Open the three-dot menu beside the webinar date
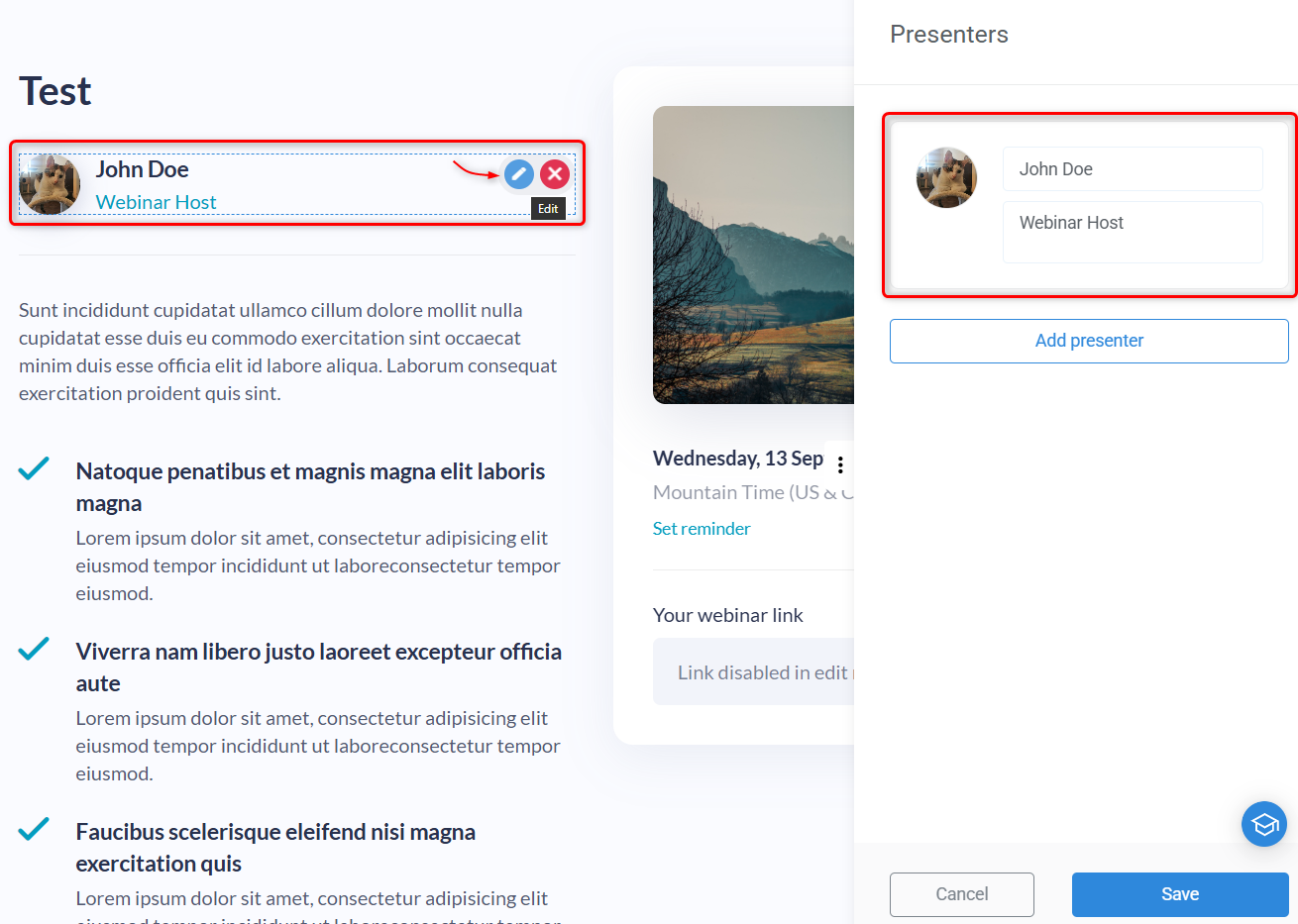 click(x=840, y=464)
